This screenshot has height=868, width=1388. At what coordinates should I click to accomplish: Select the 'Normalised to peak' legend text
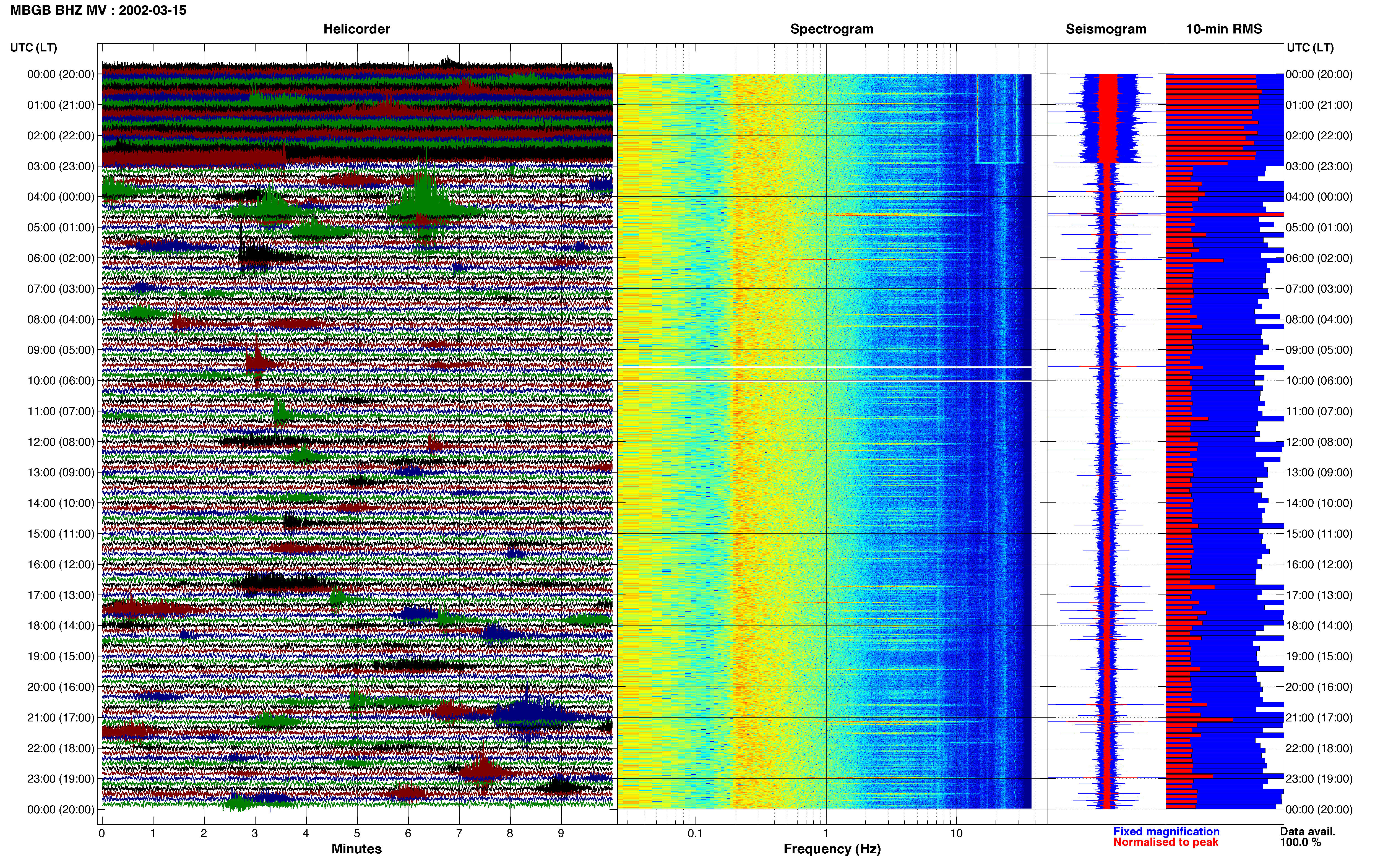[1166, 842]
